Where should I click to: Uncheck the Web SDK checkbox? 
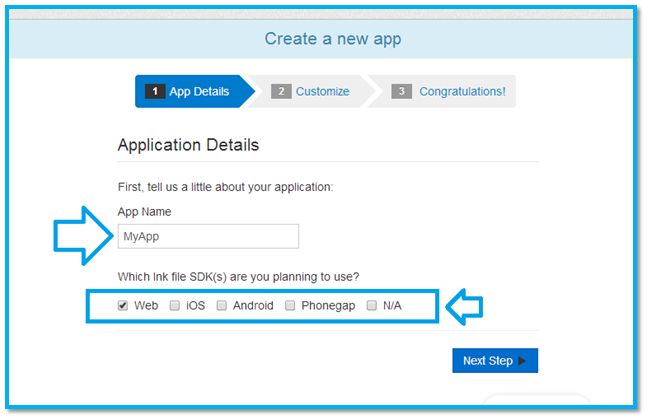click(x=123, y=306)
